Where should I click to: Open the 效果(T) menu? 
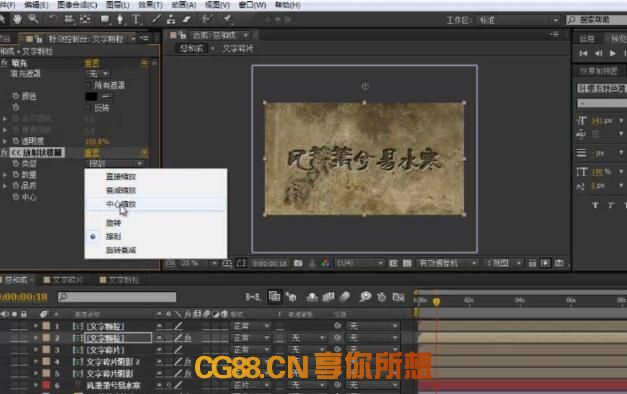[x=150, y=5]
